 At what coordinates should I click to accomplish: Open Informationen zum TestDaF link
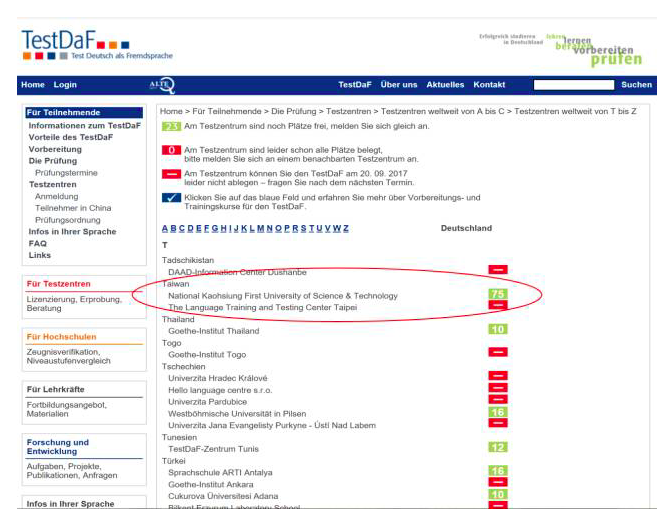pos(85,125)
